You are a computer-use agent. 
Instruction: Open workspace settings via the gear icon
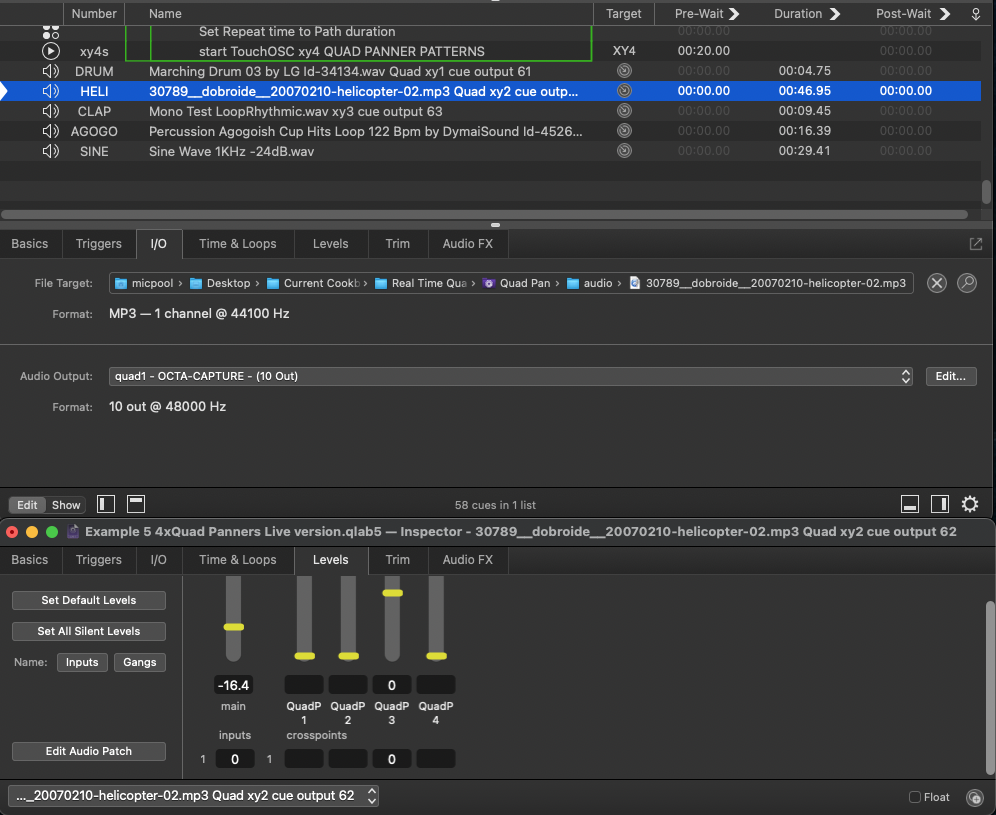pyautogui.click(x=970, y=504)
